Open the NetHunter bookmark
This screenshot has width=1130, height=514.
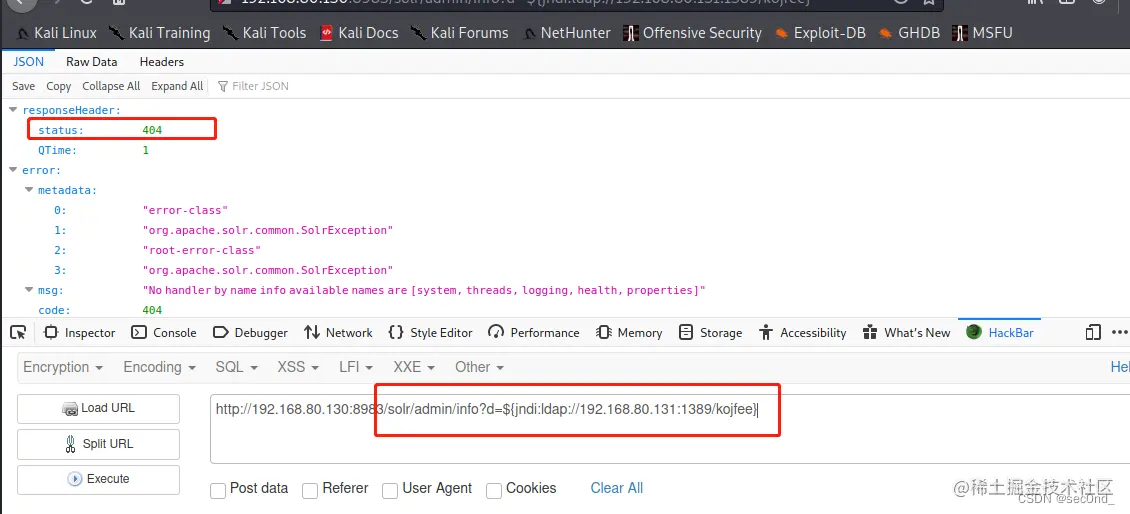coord(566,33)
